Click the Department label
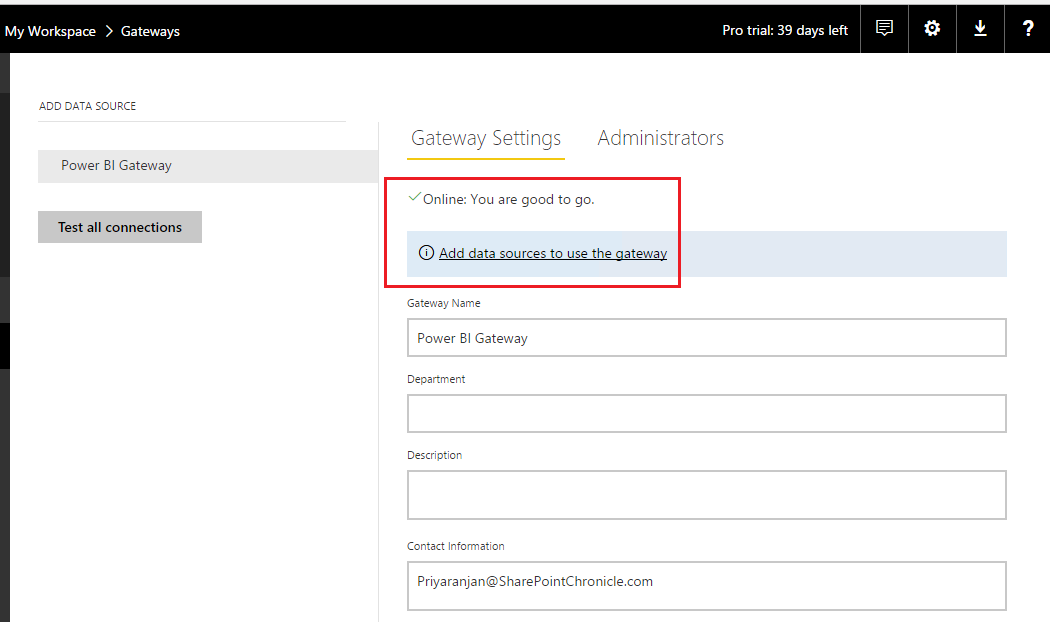1050x622 pixels. coord(436,379)
